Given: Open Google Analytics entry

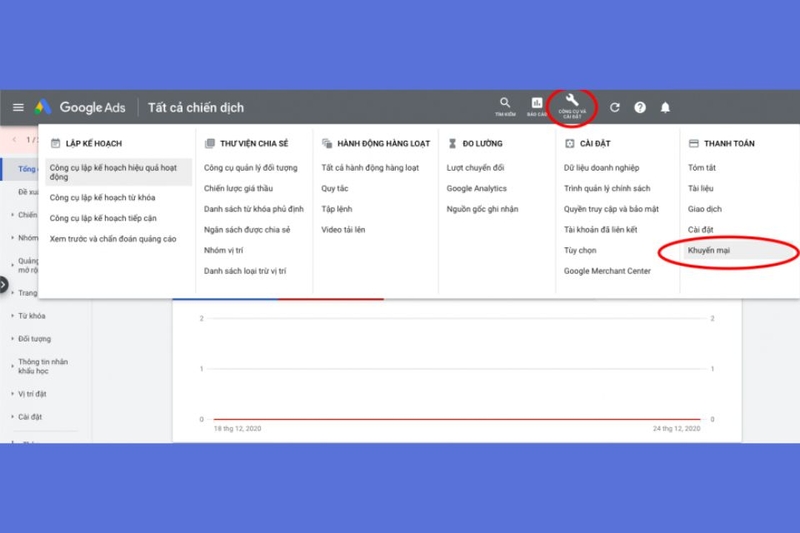Looking at the screenshot, I should click(477, 188).
